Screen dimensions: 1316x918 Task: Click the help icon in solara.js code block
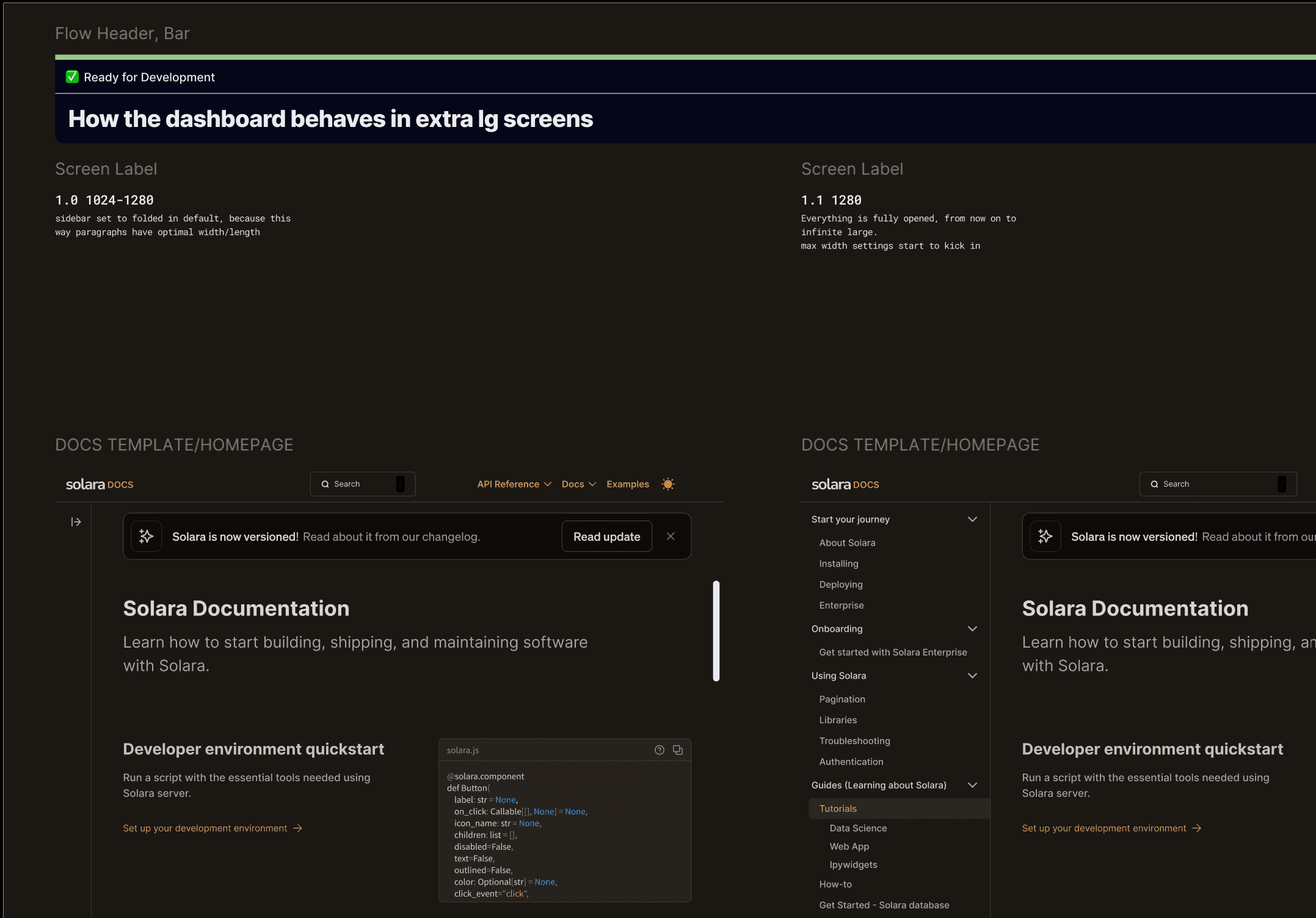[x=660, y=750]
